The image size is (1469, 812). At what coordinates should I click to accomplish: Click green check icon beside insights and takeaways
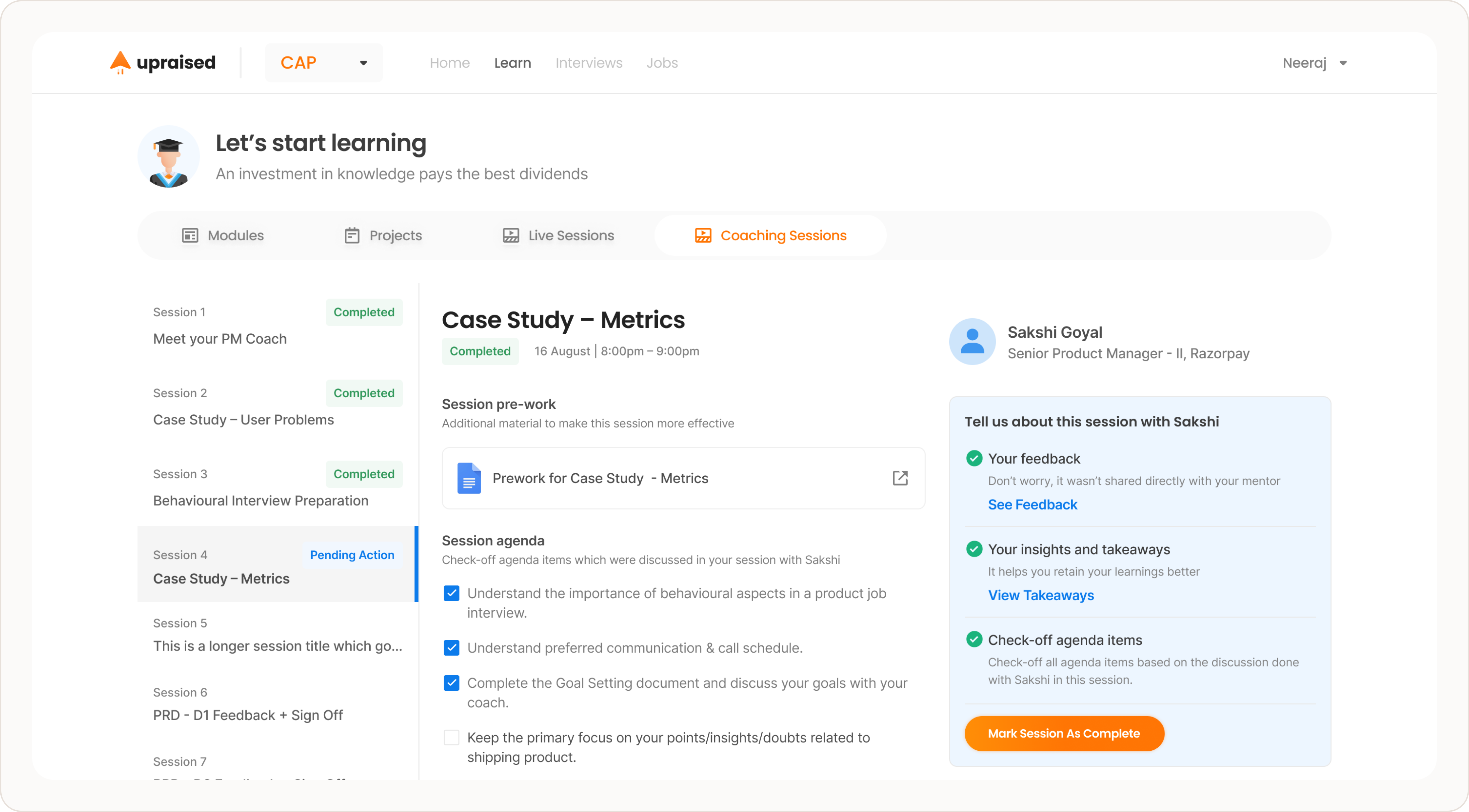point(974,549)
